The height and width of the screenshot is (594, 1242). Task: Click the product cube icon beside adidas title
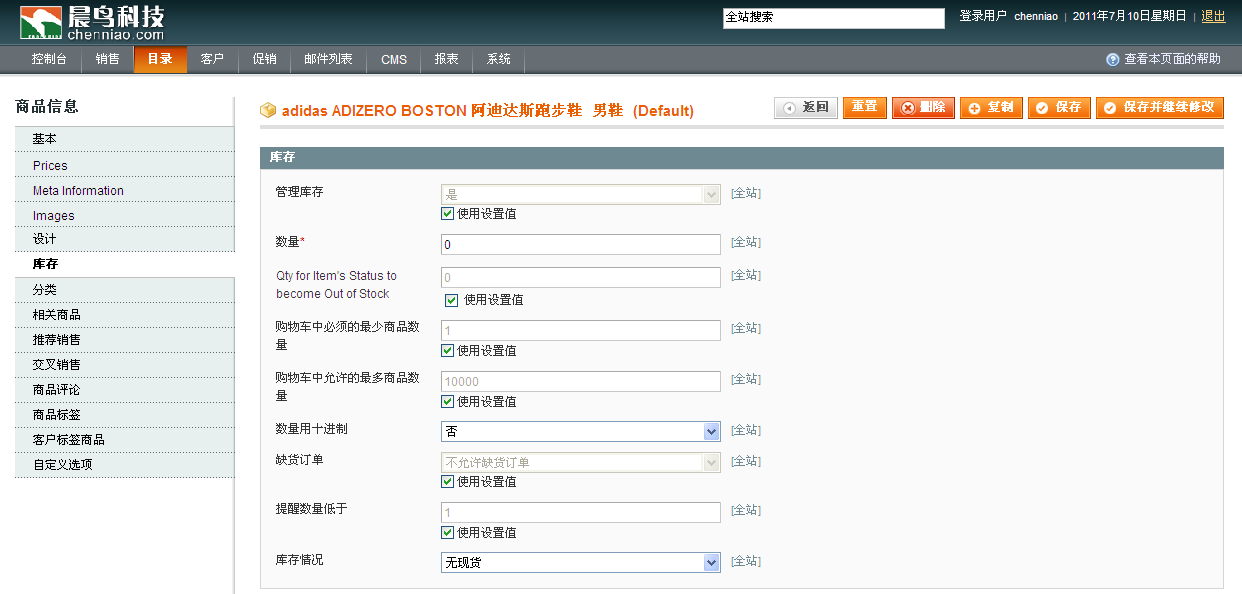(268, 111)
